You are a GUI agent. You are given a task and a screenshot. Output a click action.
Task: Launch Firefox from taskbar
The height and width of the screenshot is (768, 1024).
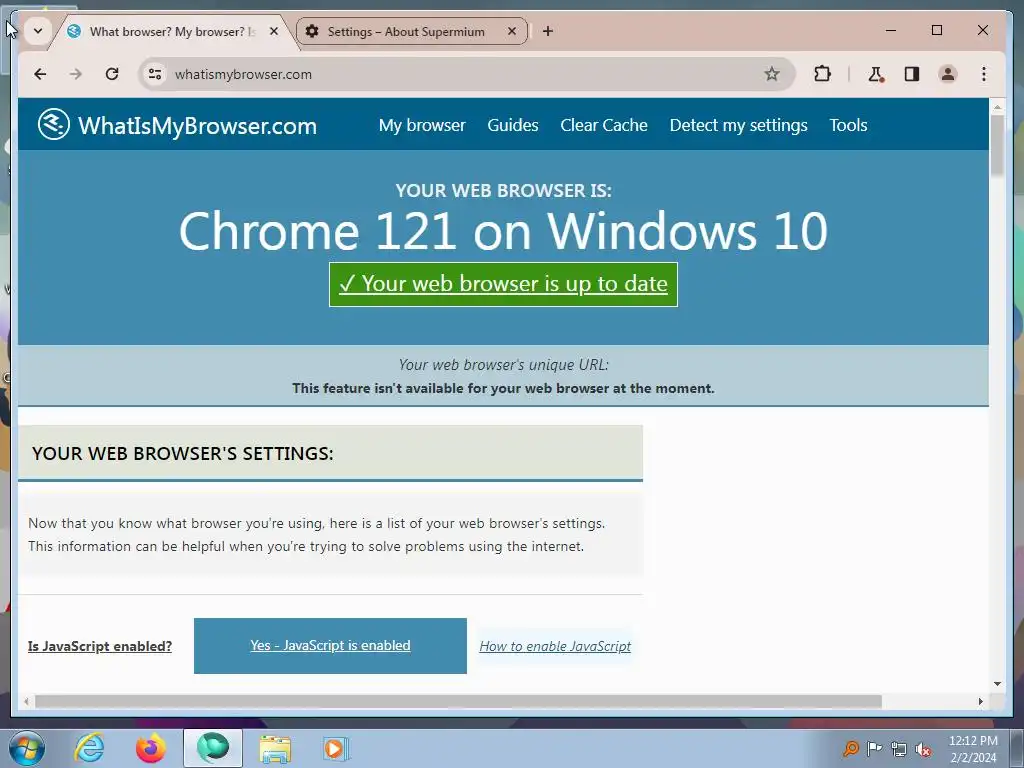coord(151,748)
